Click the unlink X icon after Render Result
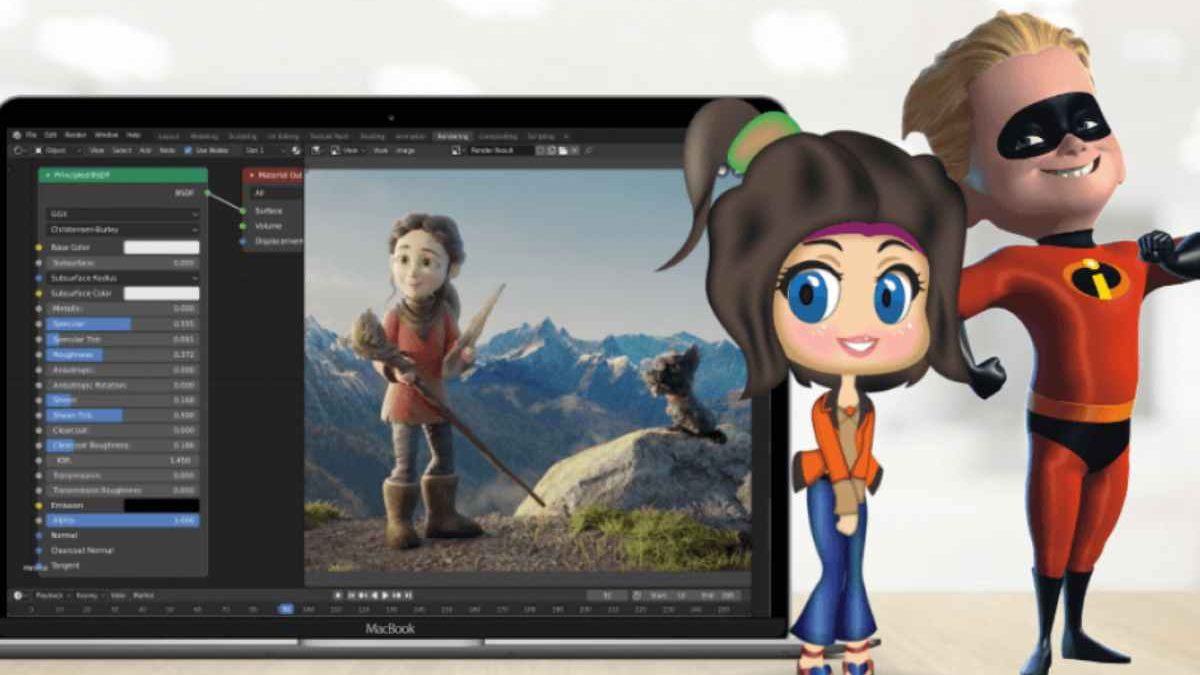1200x675 pixels. [x=574, y=150]
